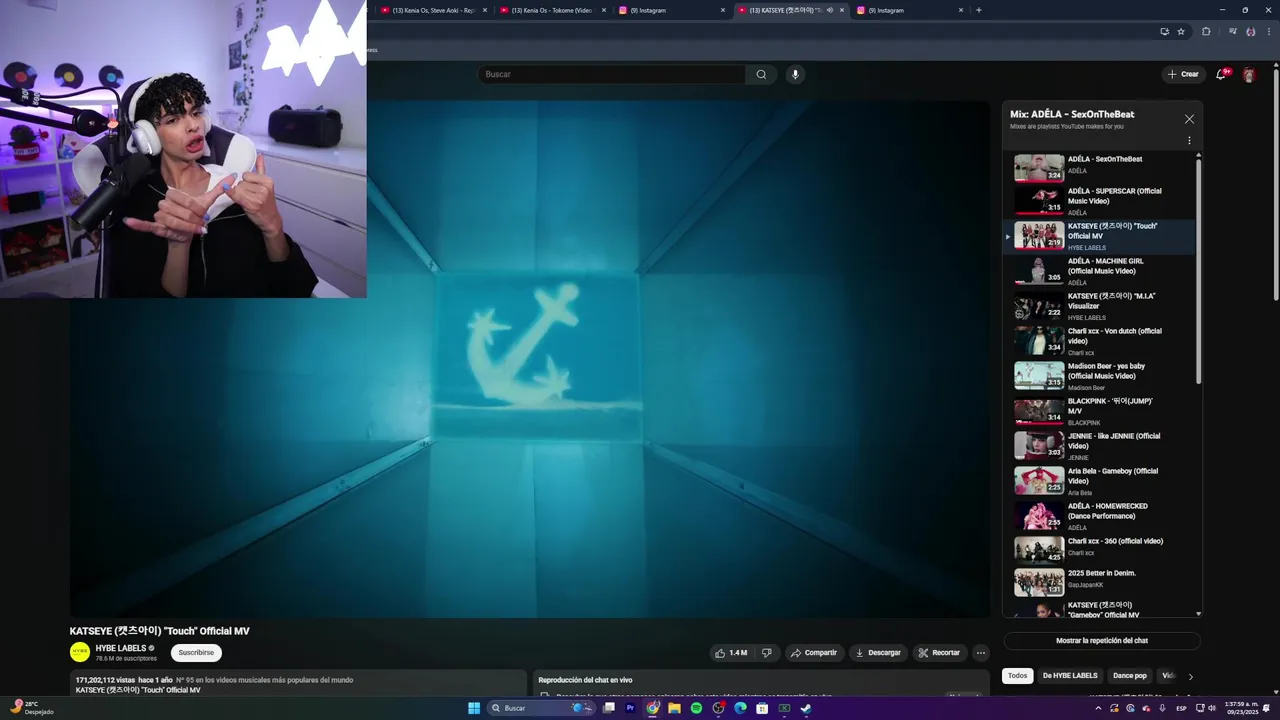Select the Dance pop filter chip

[1130, 676]
